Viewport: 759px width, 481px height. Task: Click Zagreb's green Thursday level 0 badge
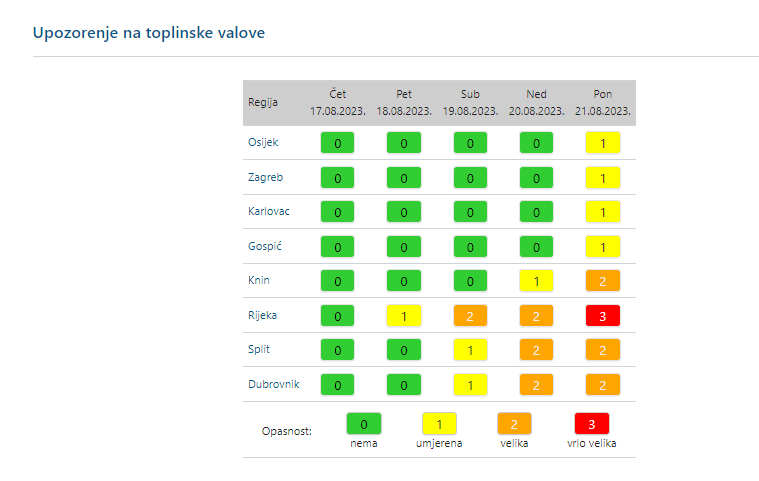[x=338, y=178]
